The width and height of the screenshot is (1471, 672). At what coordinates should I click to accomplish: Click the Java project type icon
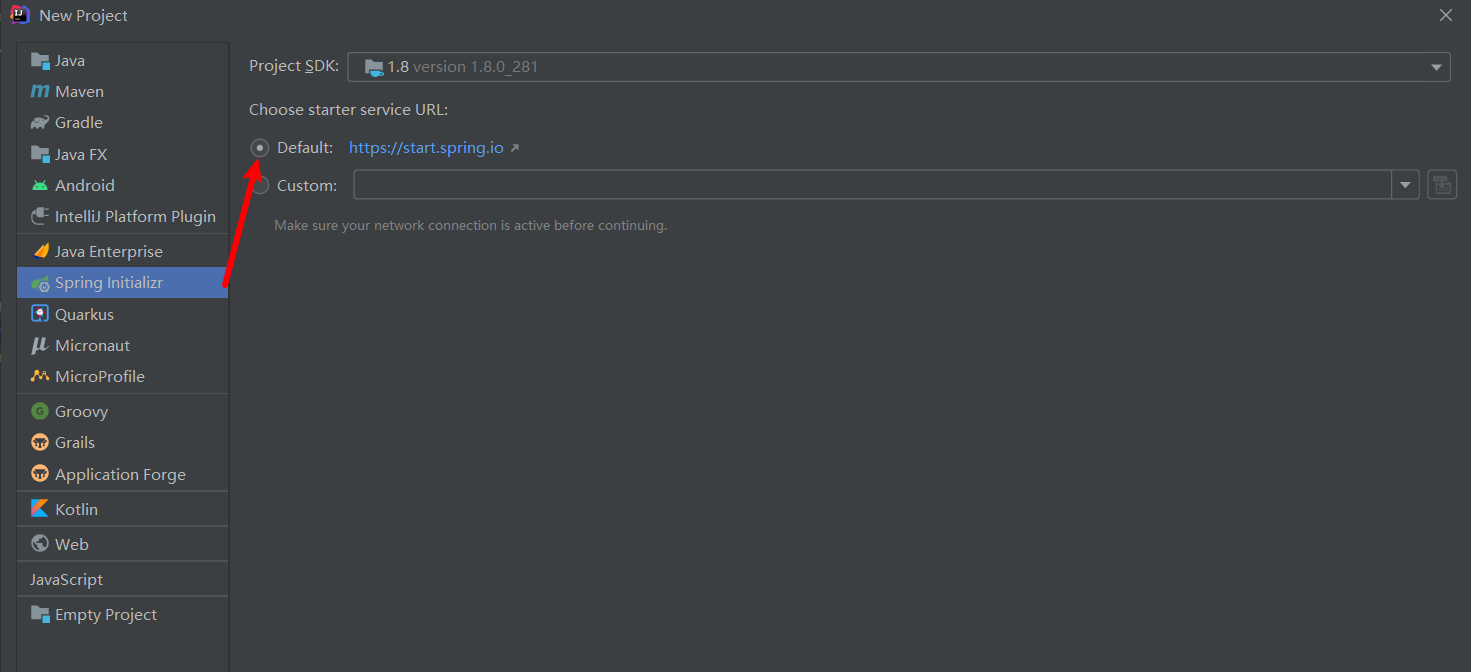(40, 60)
